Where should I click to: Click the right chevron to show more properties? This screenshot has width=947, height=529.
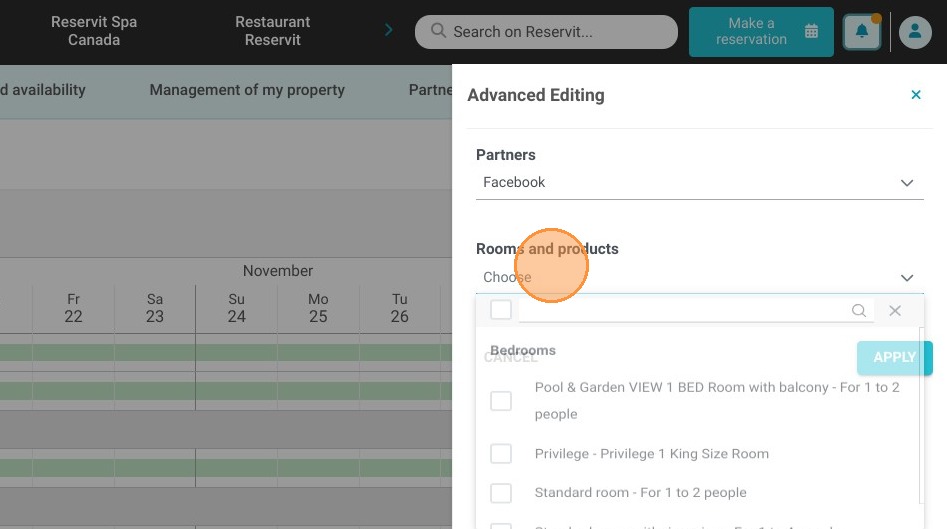coord(388,30)
